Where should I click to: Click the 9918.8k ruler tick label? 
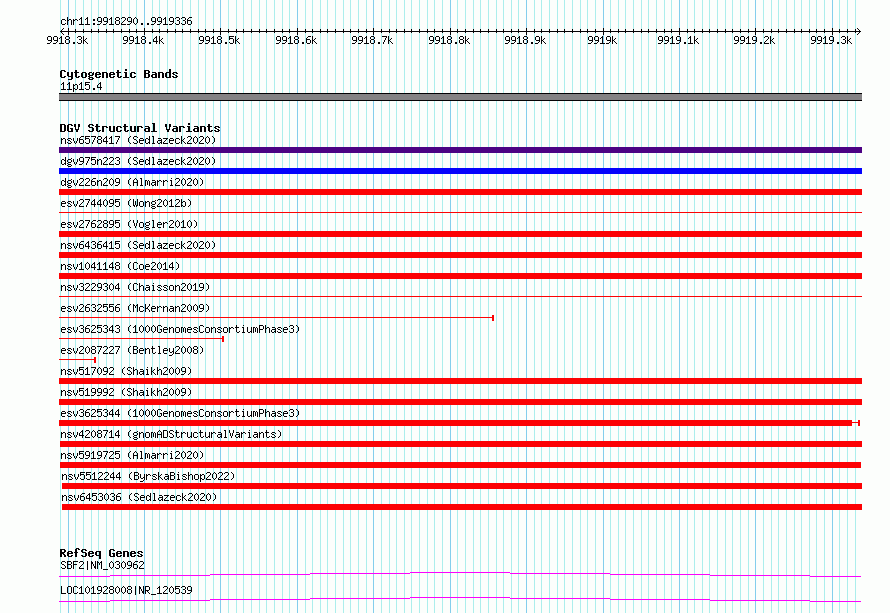449,40
